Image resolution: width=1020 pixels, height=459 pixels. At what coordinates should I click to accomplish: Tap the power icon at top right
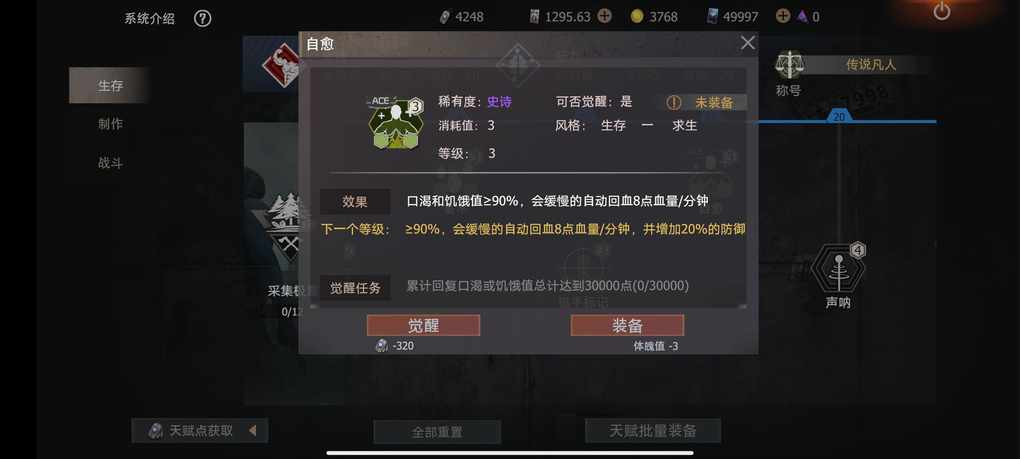[x=942, y=10]
